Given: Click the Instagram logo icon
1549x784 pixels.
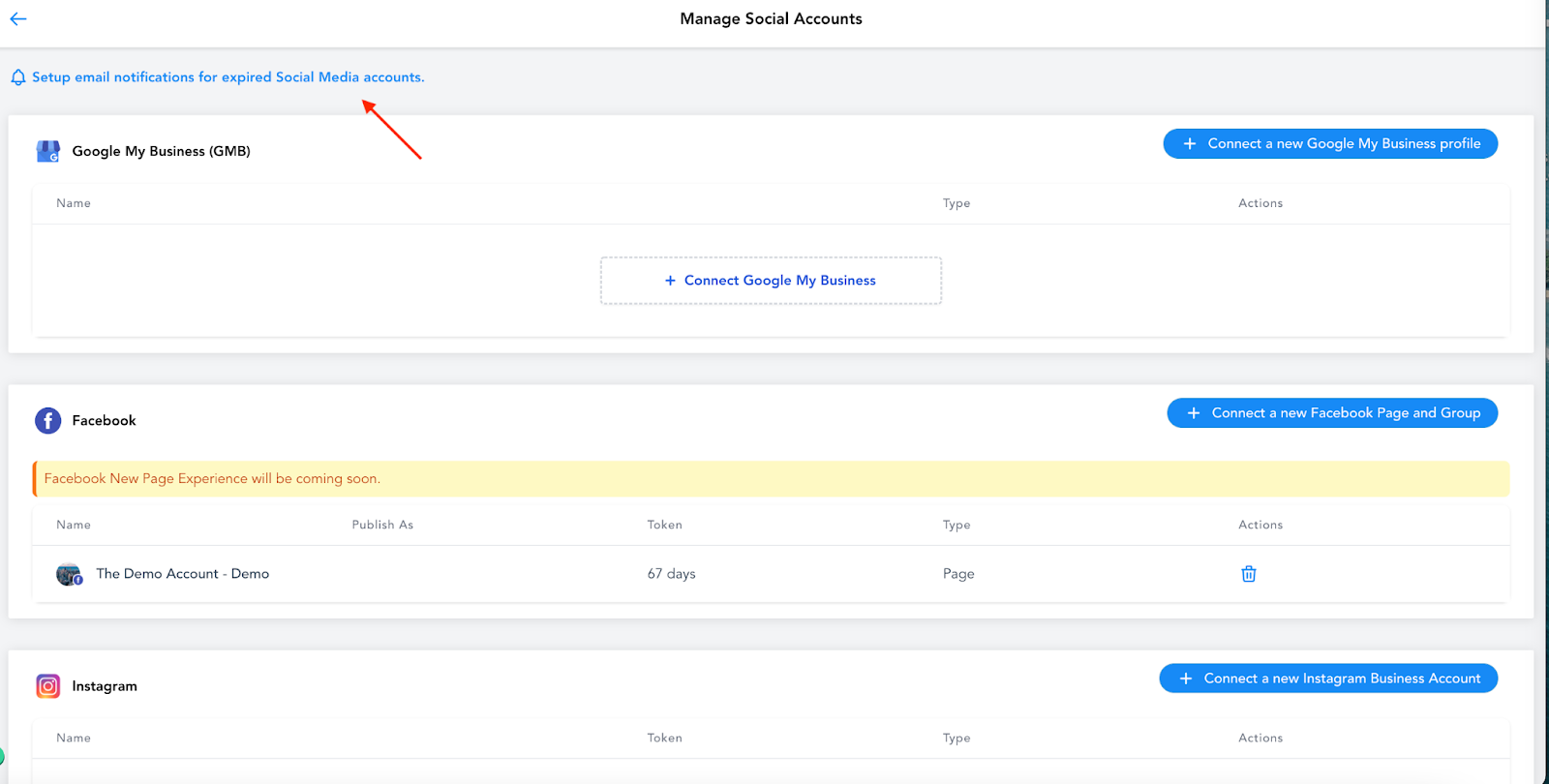Looking at the screenshot, I should 47,686.
